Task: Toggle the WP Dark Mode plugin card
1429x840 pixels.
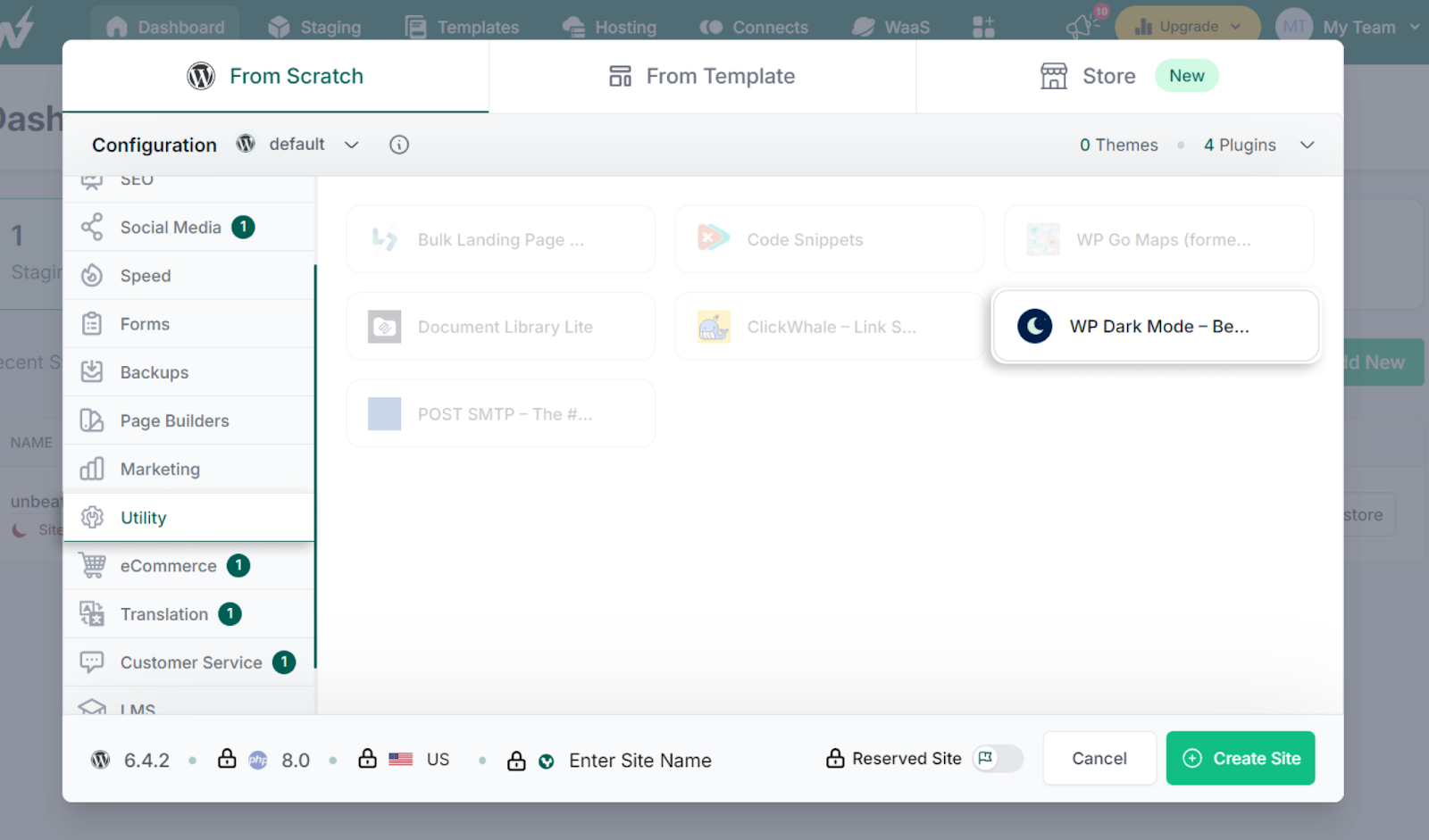Action: tap(1156, 326)
